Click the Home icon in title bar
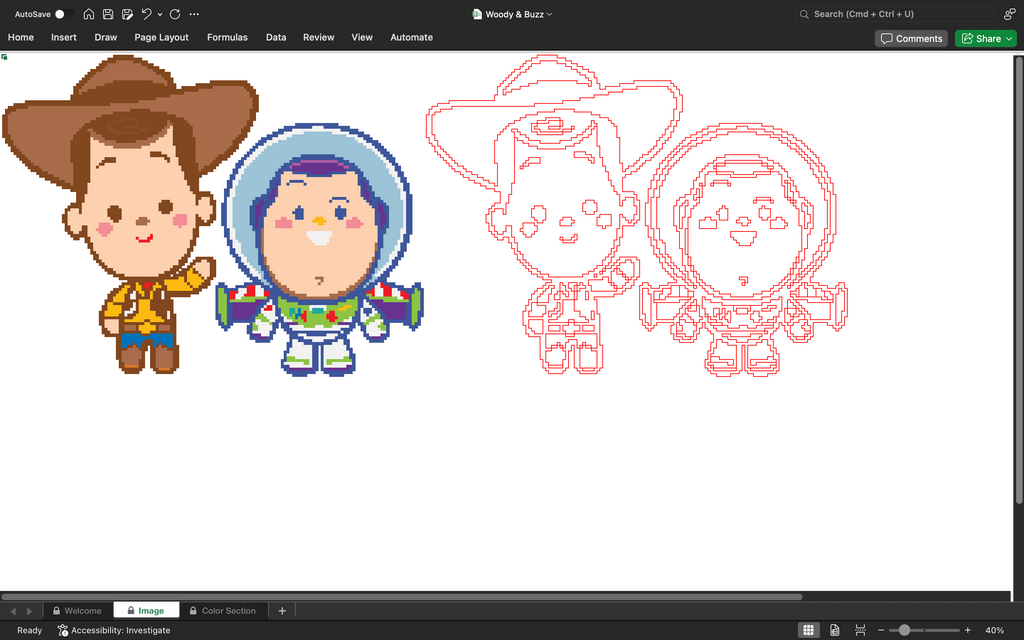This screenshot has width=1024, height=640. pos(89,14)
